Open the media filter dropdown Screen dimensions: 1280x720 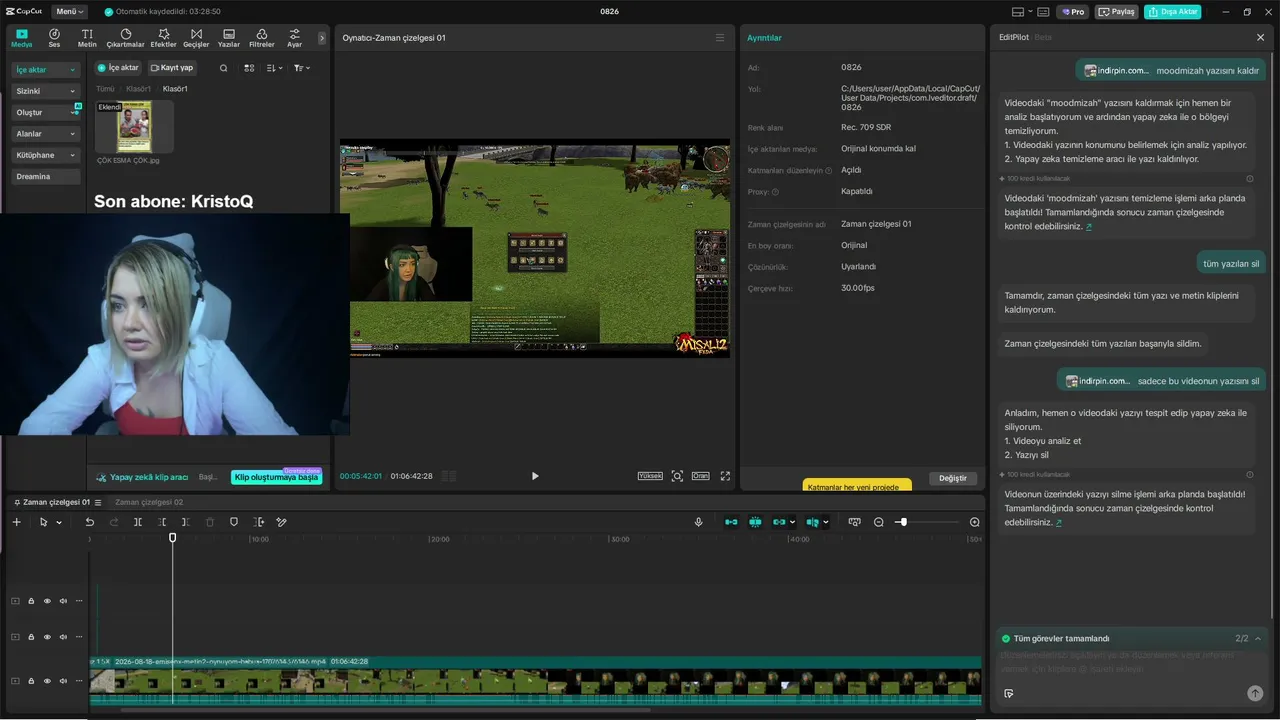pyautogui.click(x=302, y=68)
